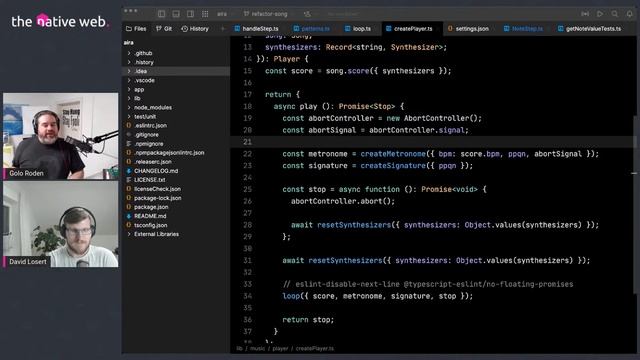Open the grid layout icon in toolbar
This screenshot has height=360, width=640.
[205, 14]
